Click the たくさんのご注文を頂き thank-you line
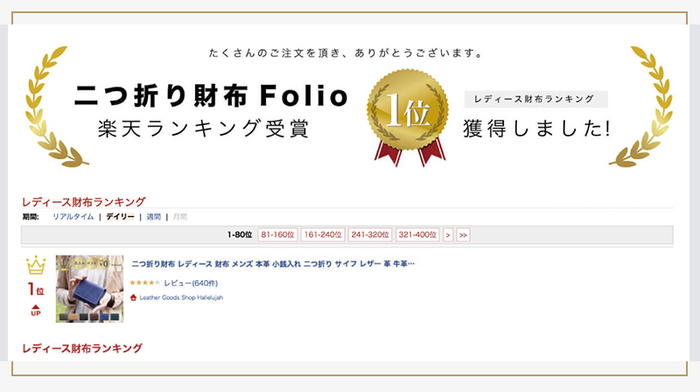Image resolution: width=700 pixels, height=392 pixels. pos(346,53)
